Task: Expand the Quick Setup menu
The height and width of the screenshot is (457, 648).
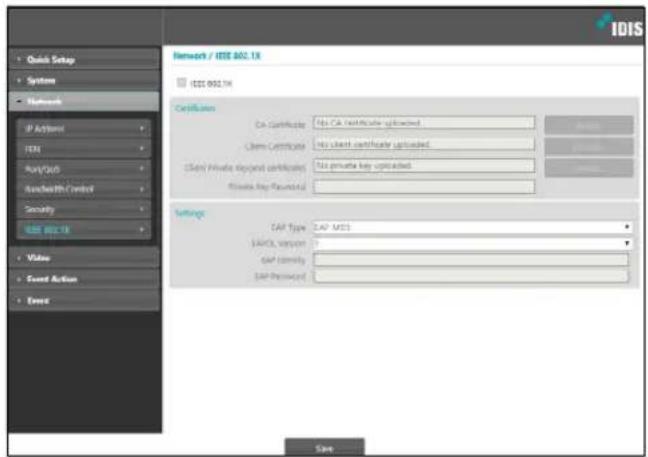Action: pyautogui.click(x=84, y=60)
